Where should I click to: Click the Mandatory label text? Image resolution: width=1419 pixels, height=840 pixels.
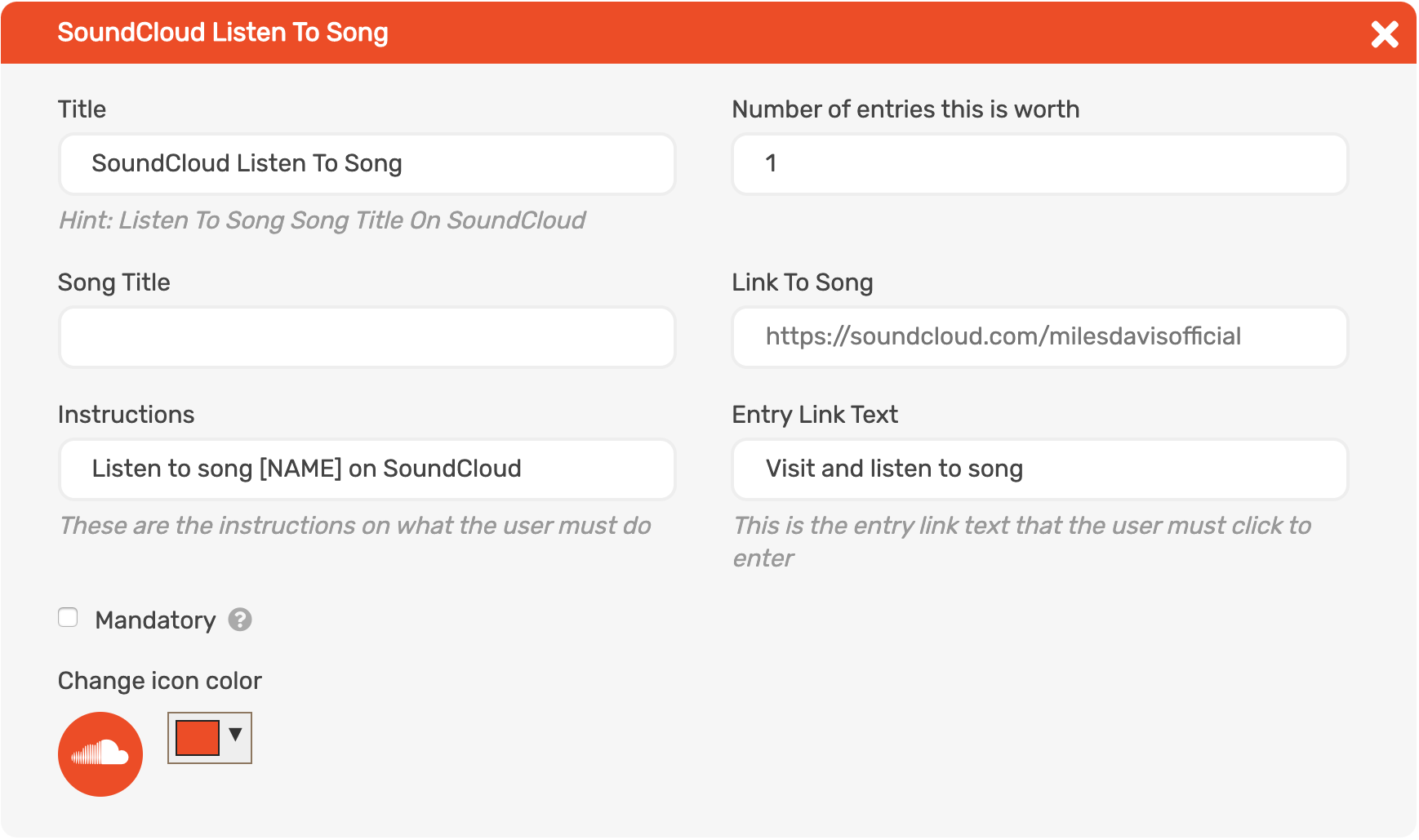coord(156,620)
